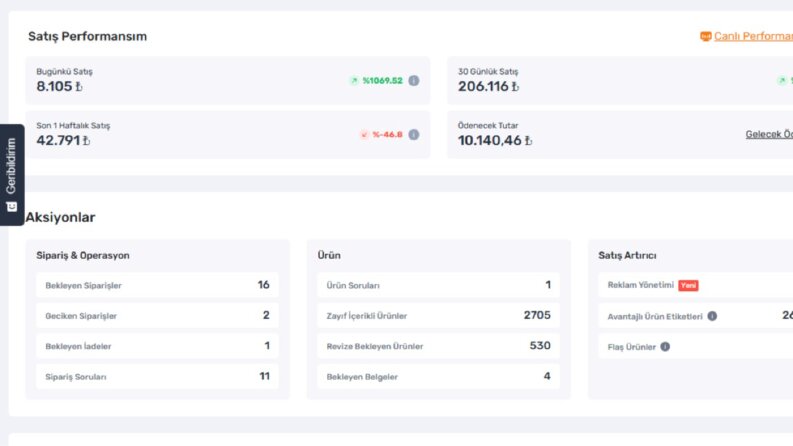The height and width of the screenshot is (446, 793).
Task: Click the Ürün card title
Action: coord(329,255)
